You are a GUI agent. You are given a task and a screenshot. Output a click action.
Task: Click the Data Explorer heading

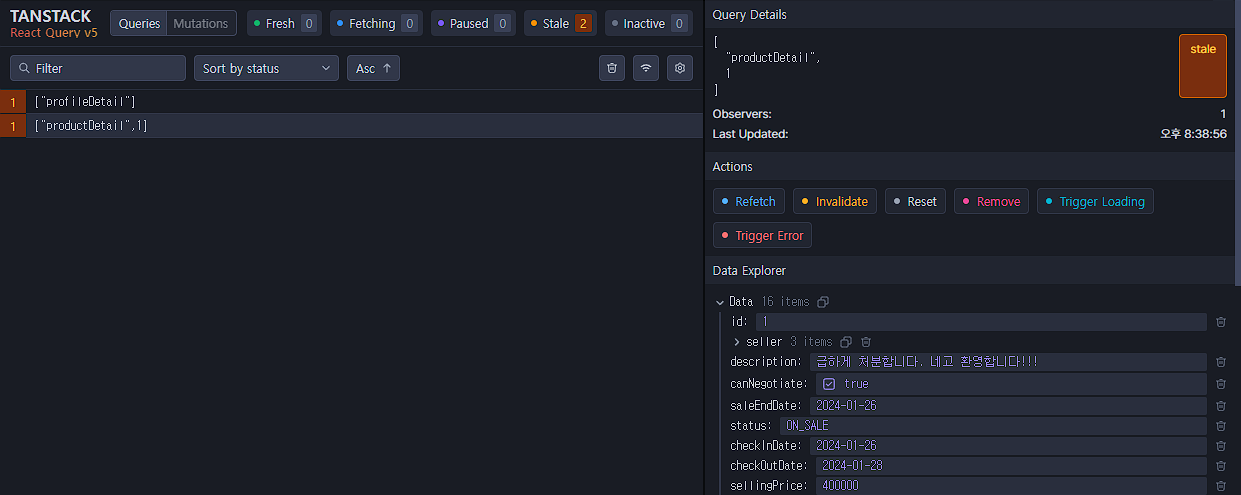(x=749, y=271)
